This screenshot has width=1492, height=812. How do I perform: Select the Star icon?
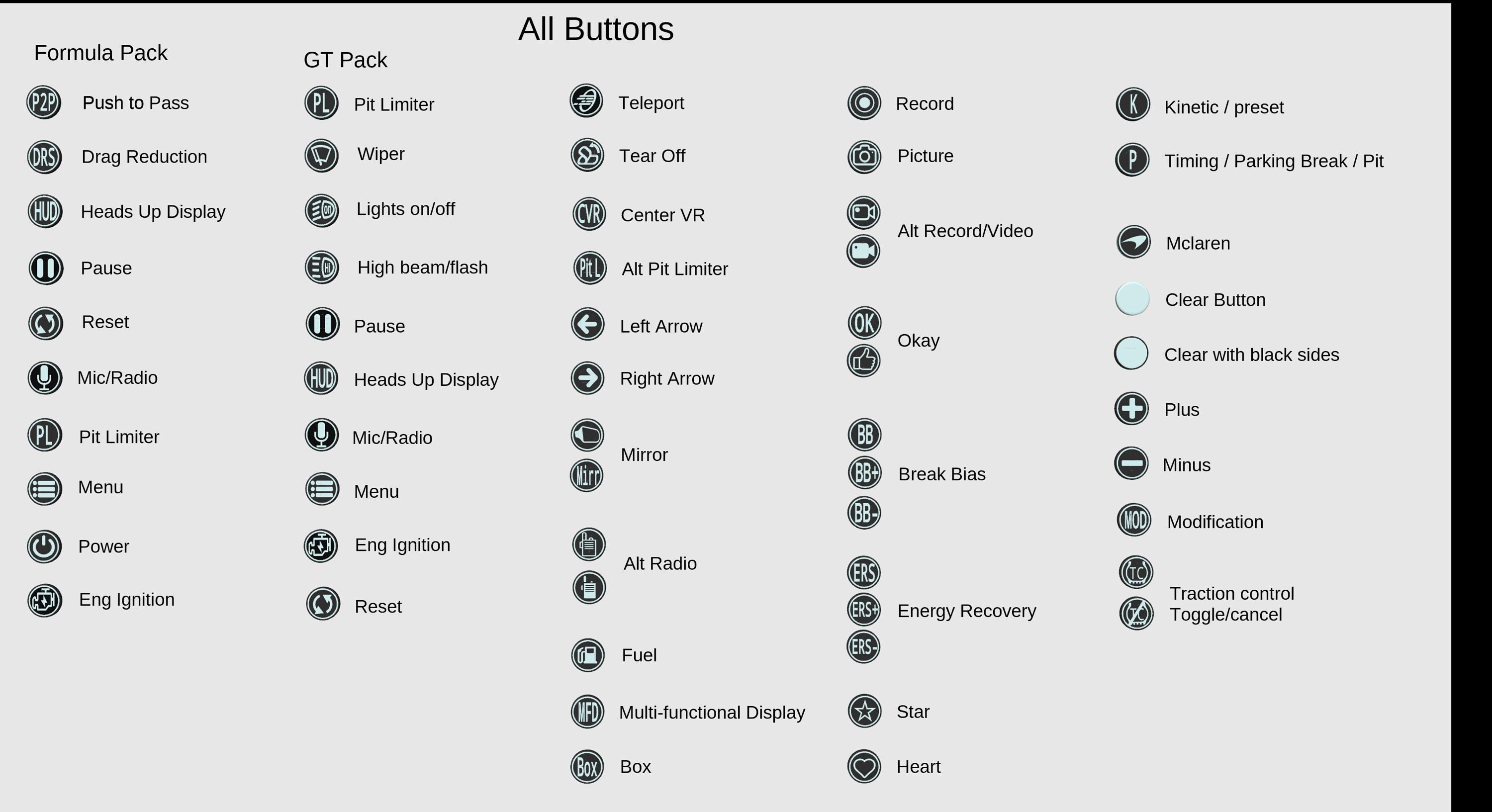click(865, 711)
